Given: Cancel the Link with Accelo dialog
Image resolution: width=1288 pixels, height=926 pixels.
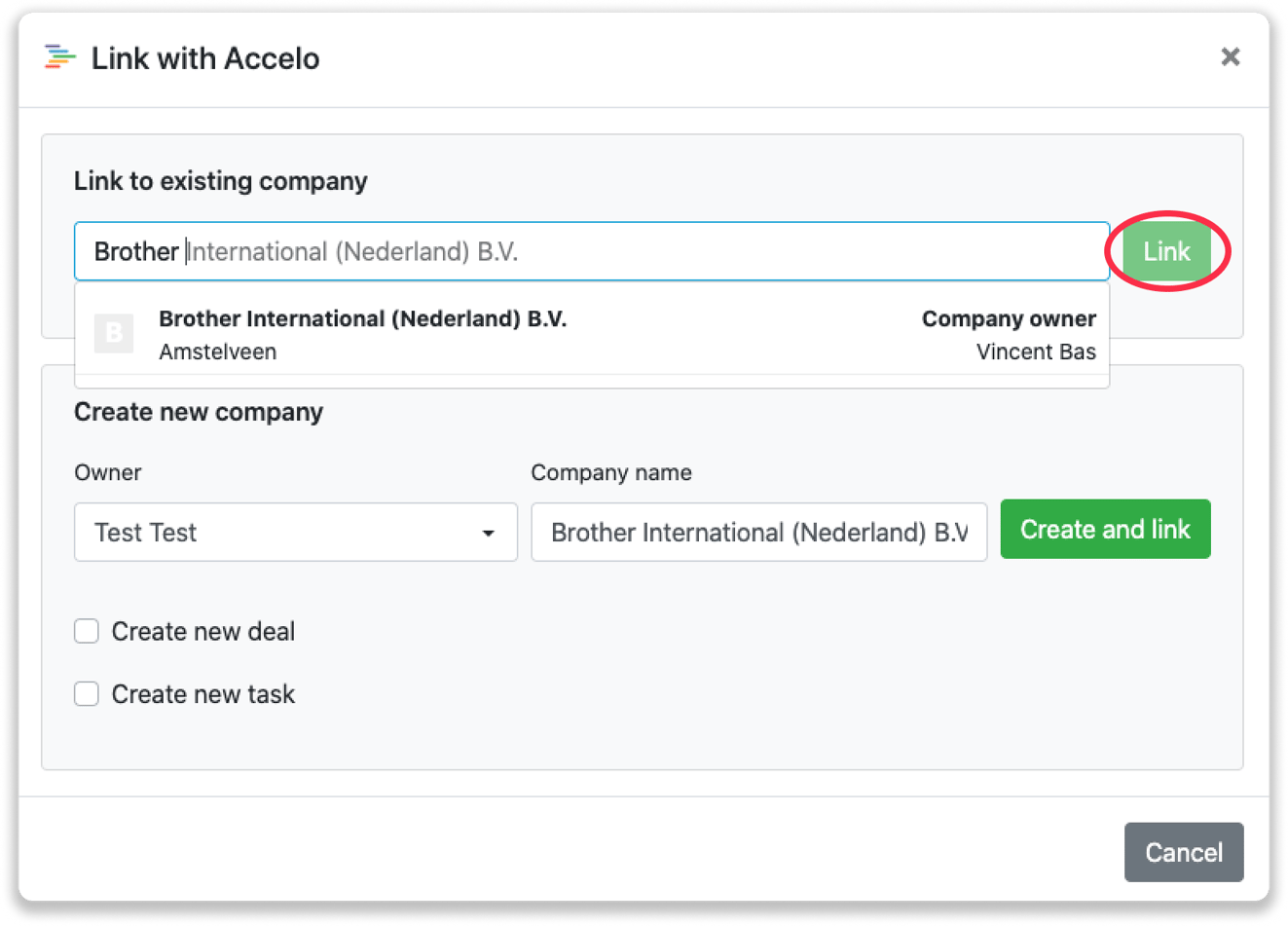Looking at the screenshot, I should pos(1184,852).
